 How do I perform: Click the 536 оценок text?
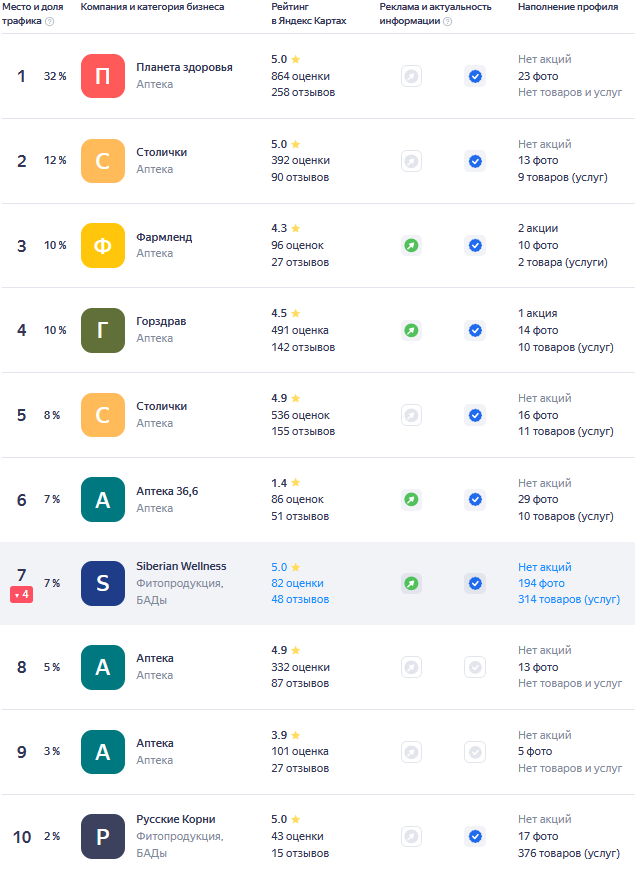coord(300,415)
